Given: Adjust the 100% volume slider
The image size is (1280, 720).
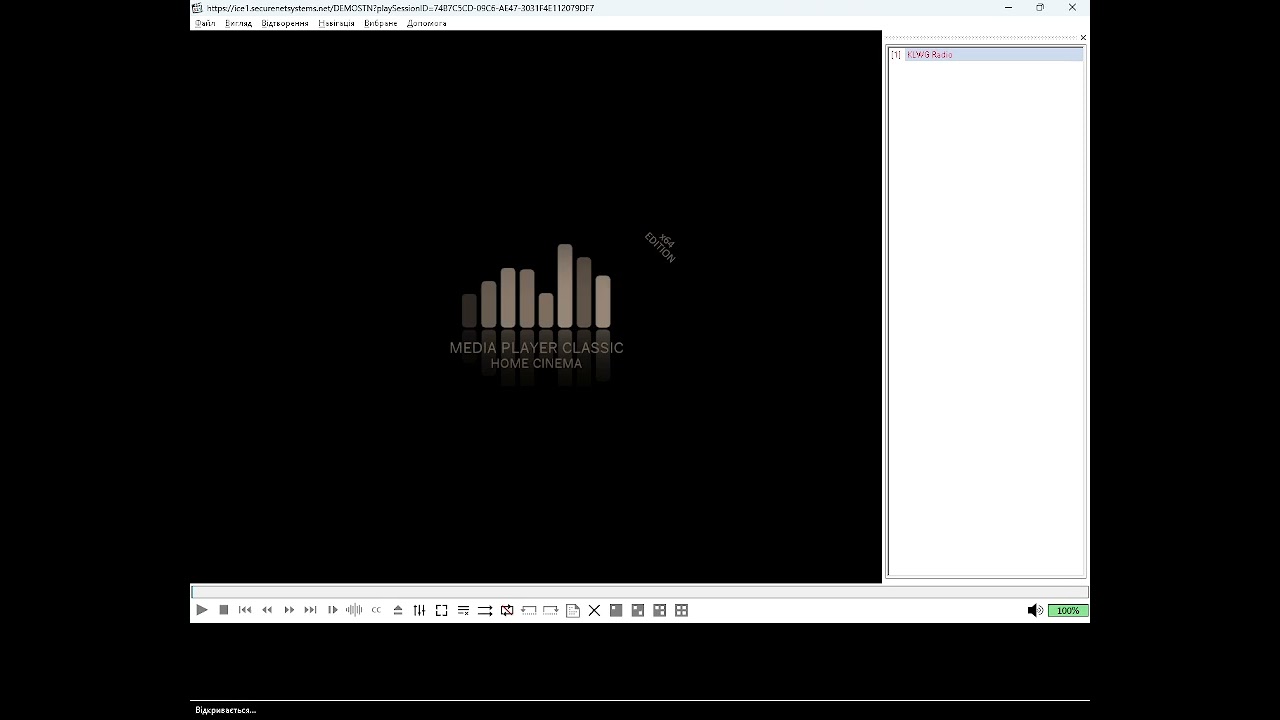Looking at the screenshot, I should click(1068, 610).
